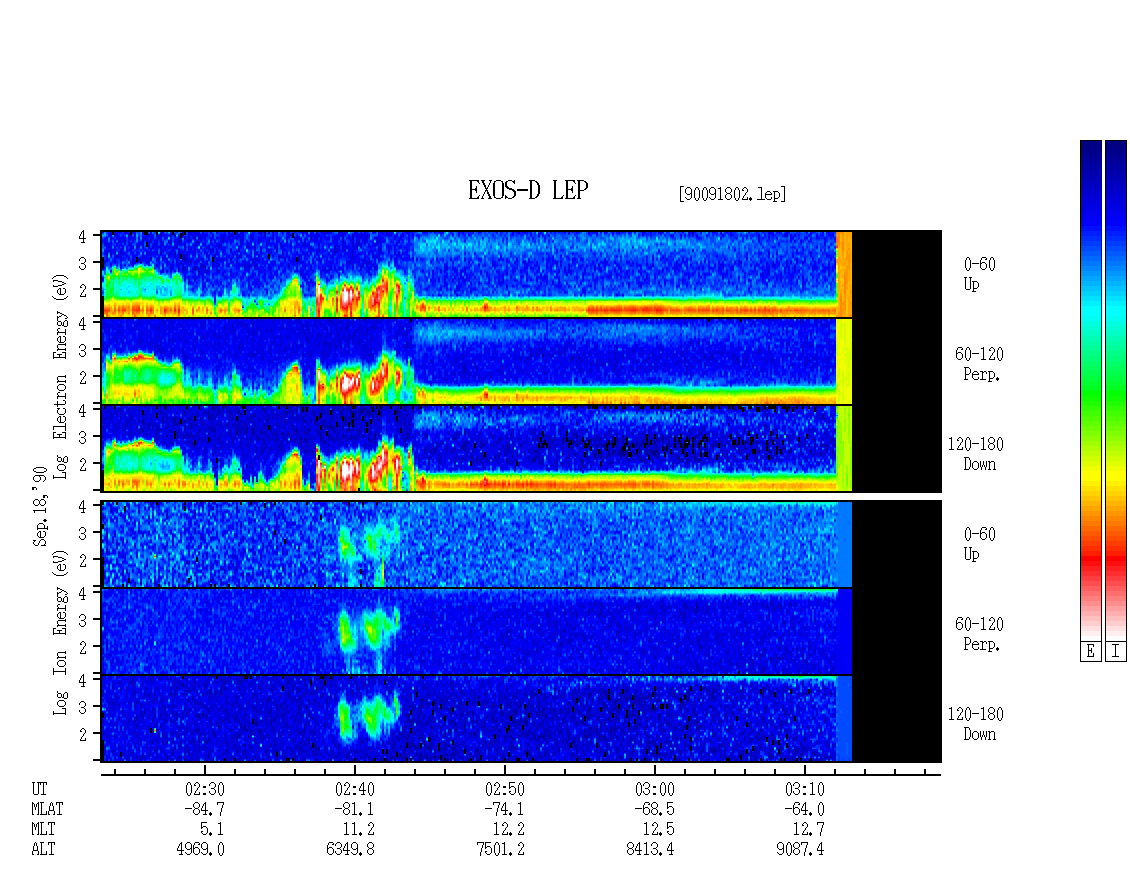1130x875 pixels.
Task: Click the ALT row label
Action: coord(43,850)
